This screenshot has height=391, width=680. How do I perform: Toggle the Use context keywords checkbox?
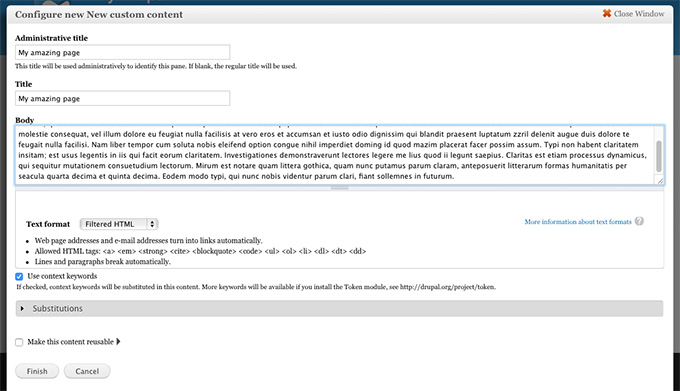coord(19,277)
